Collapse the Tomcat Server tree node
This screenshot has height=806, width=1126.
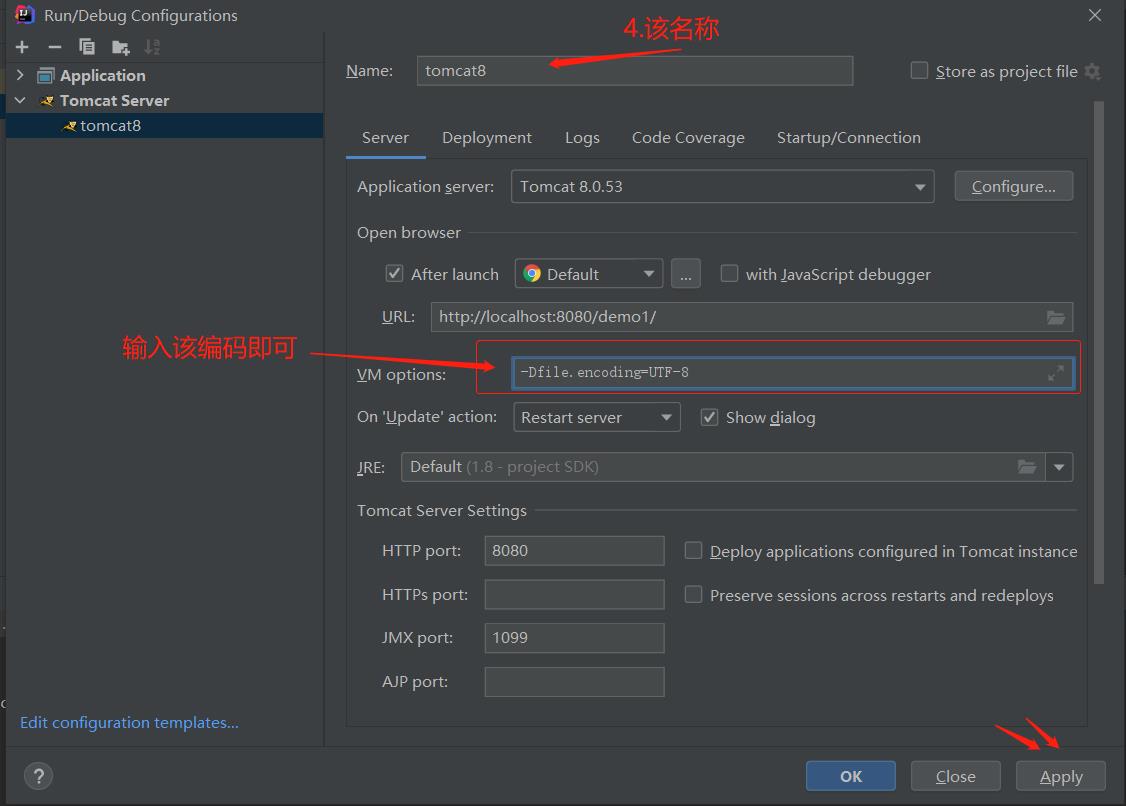(20, 100)
